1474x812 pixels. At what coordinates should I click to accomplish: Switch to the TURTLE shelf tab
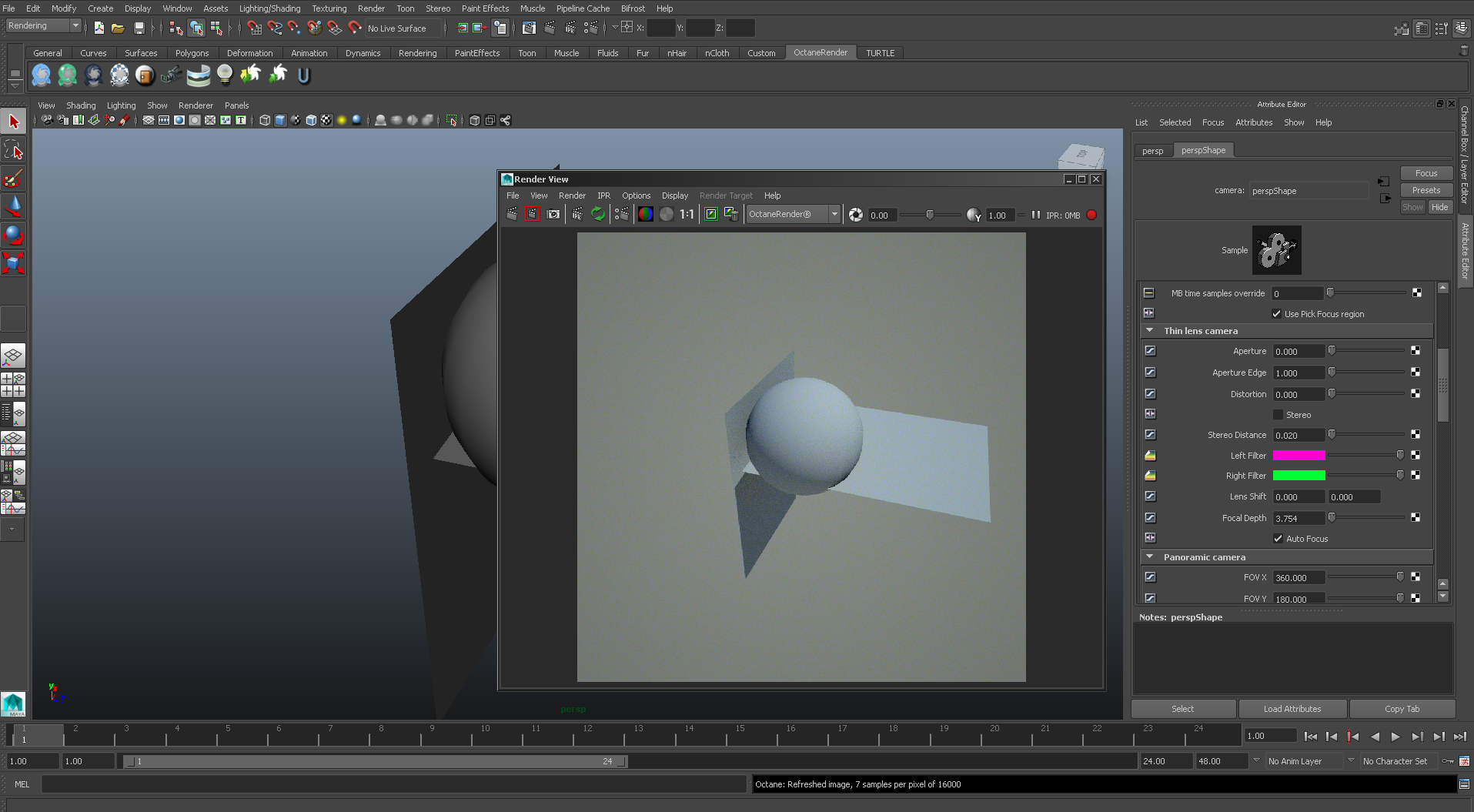click(x=880, y=53)
